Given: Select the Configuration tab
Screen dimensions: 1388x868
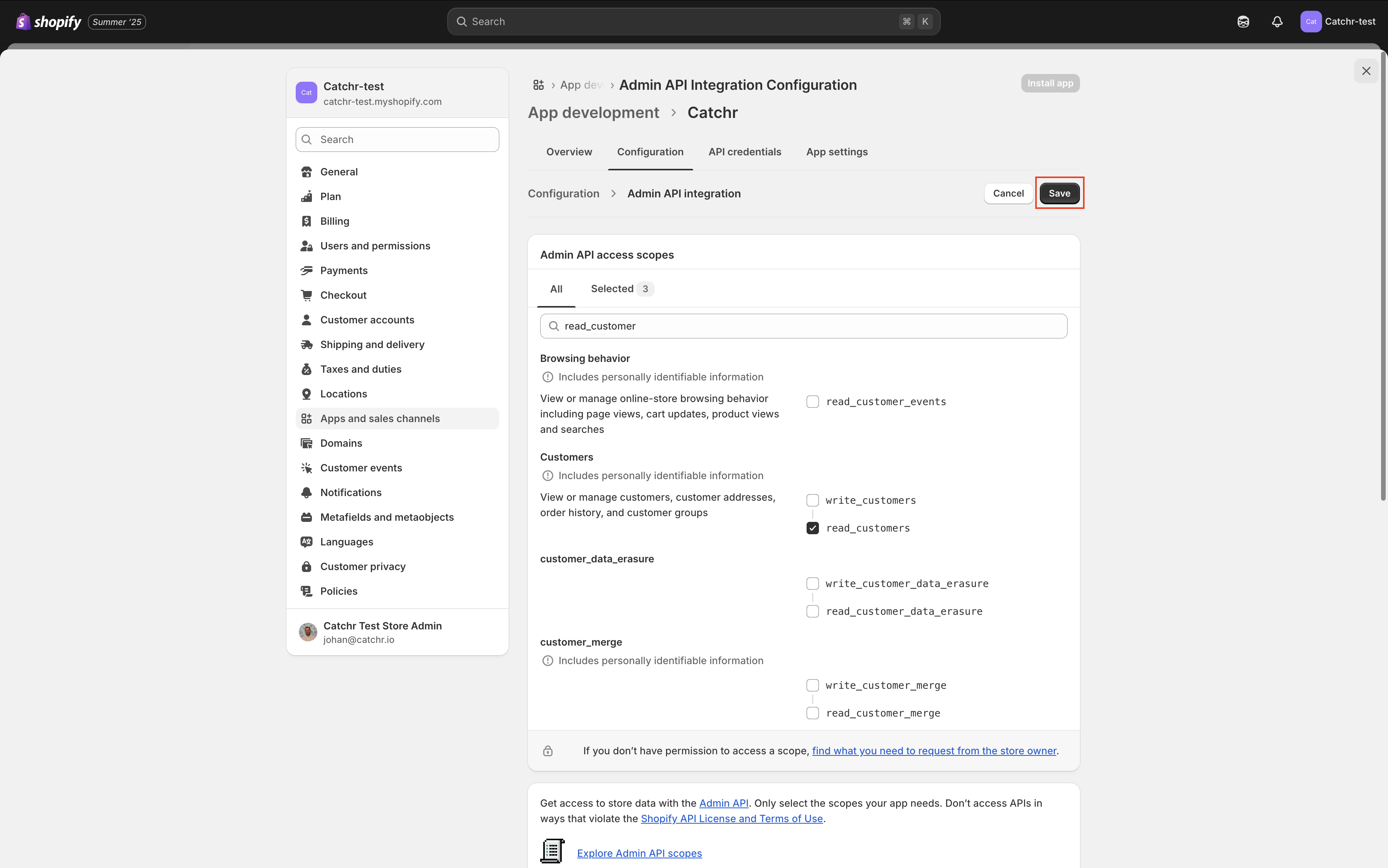Looking at the screenshot, I should pos(650,151).
